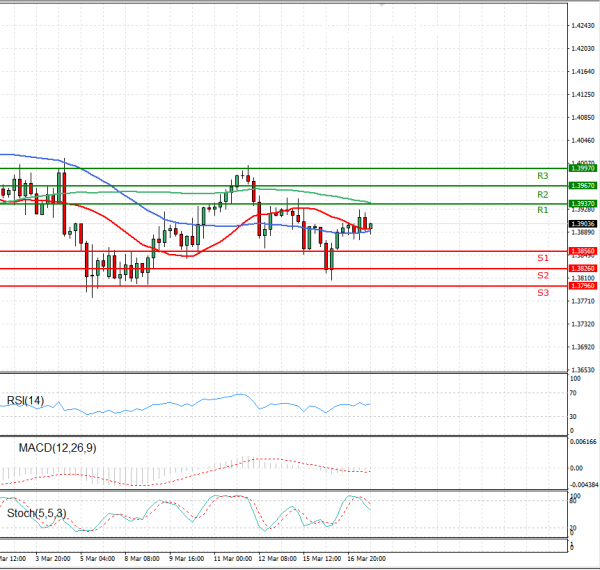Click the 15 Mar 12:00 time label
Viewport: 600px width, 570px height.
(322, 559)
